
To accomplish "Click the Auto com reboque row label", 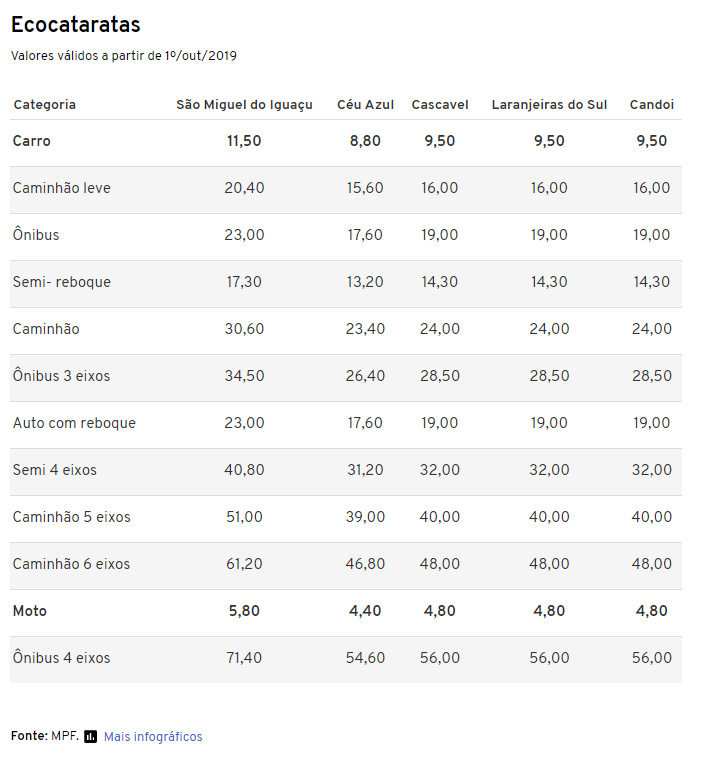I will coord(74,423).
